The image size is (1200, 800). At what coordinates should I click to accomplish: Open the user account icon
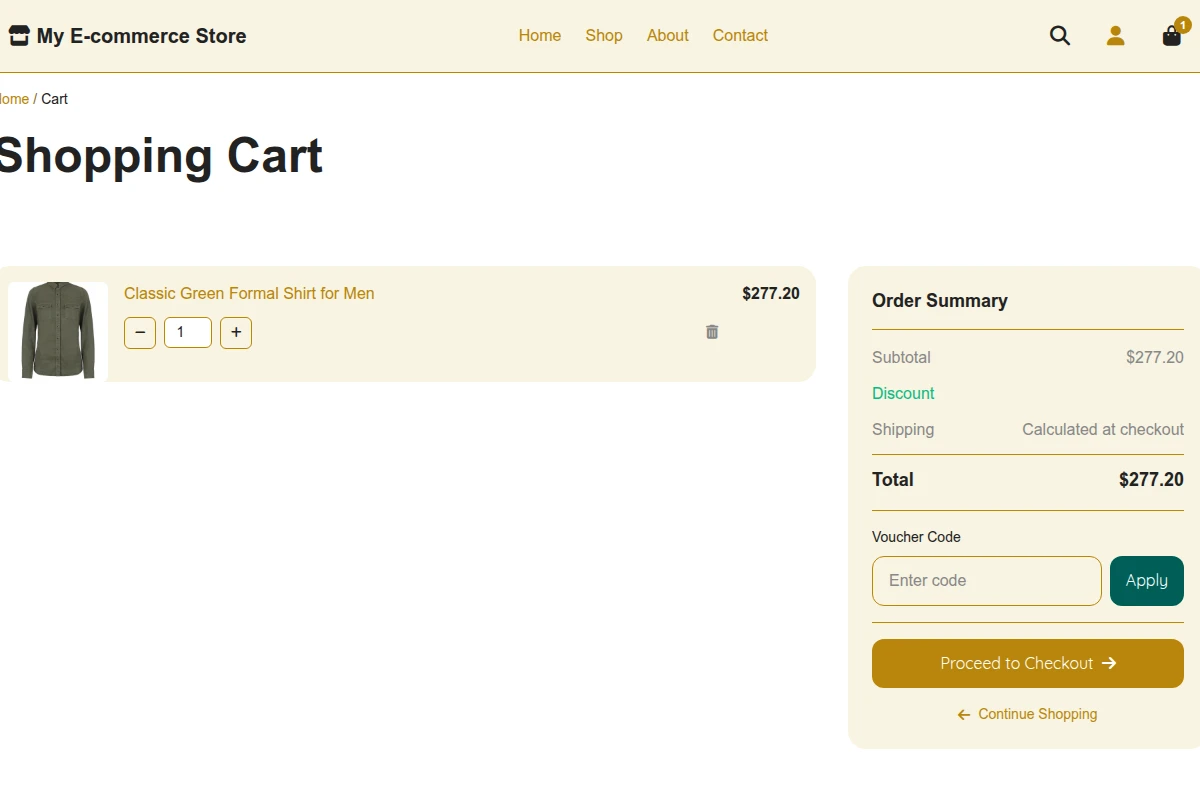[x=1116, y=36]
